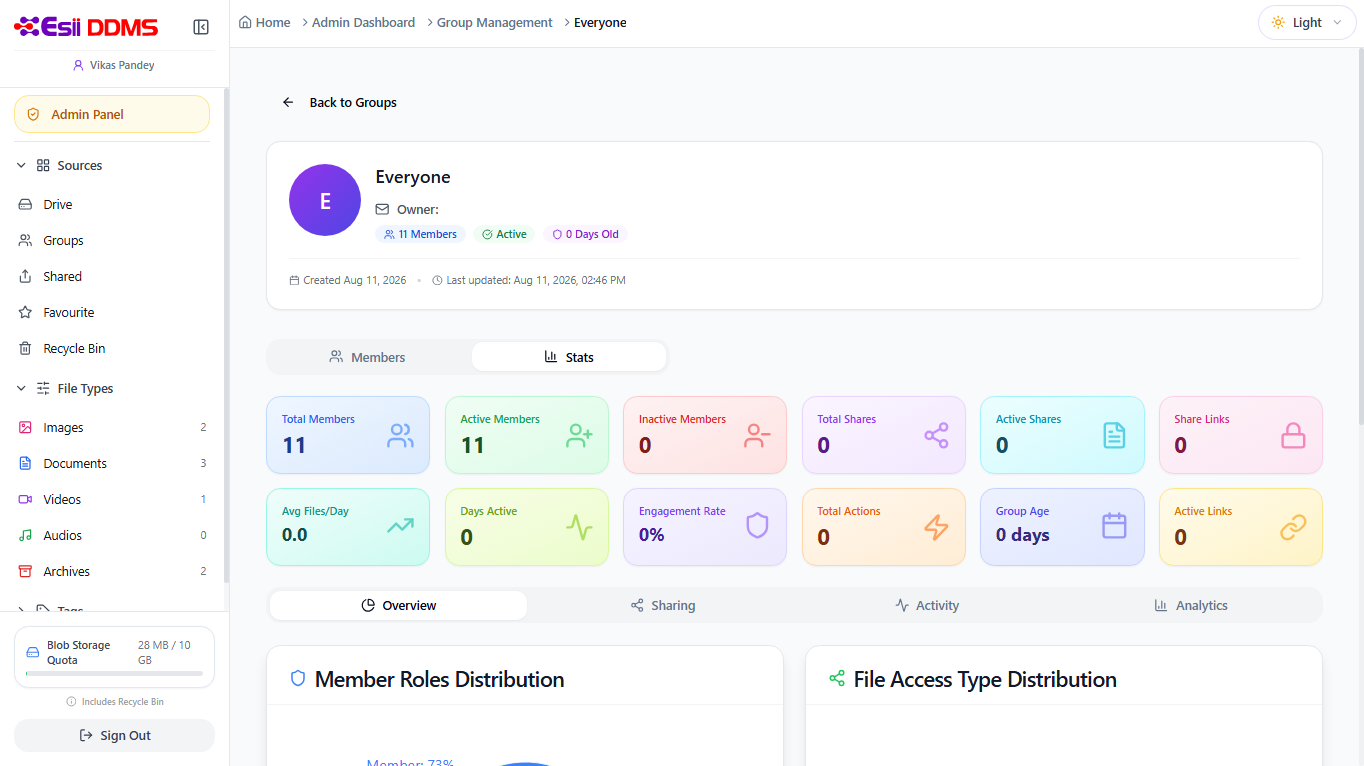The height and width of the screenshot is (766, 1364).
Task: Click the Blob Storage Quota drive icon
Action: coord(33,652)
